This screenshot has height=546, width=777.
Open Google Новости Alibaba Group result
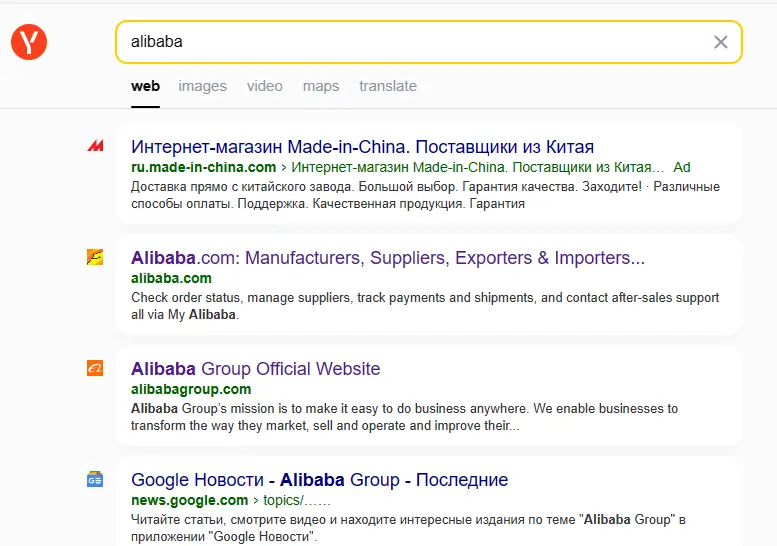[x=320, y=480]
